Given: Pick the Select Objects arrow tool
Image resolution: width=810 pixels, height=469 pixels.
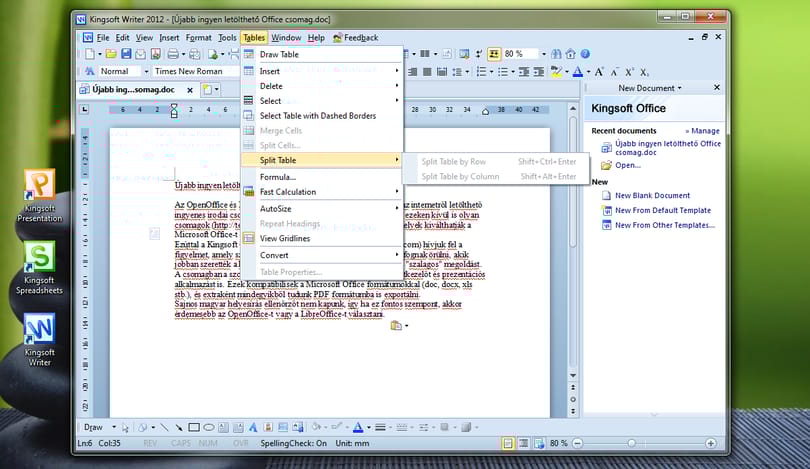Looking at the screenshot, I should 125,427.
